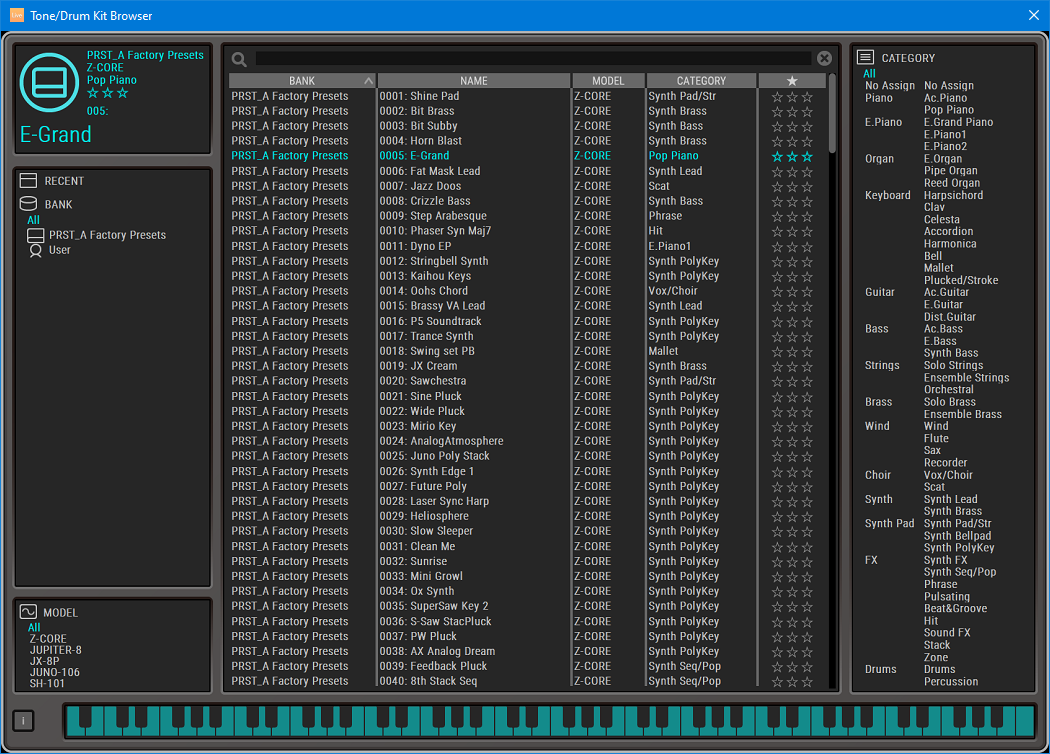Click the User bank icon

pos(35,250)
